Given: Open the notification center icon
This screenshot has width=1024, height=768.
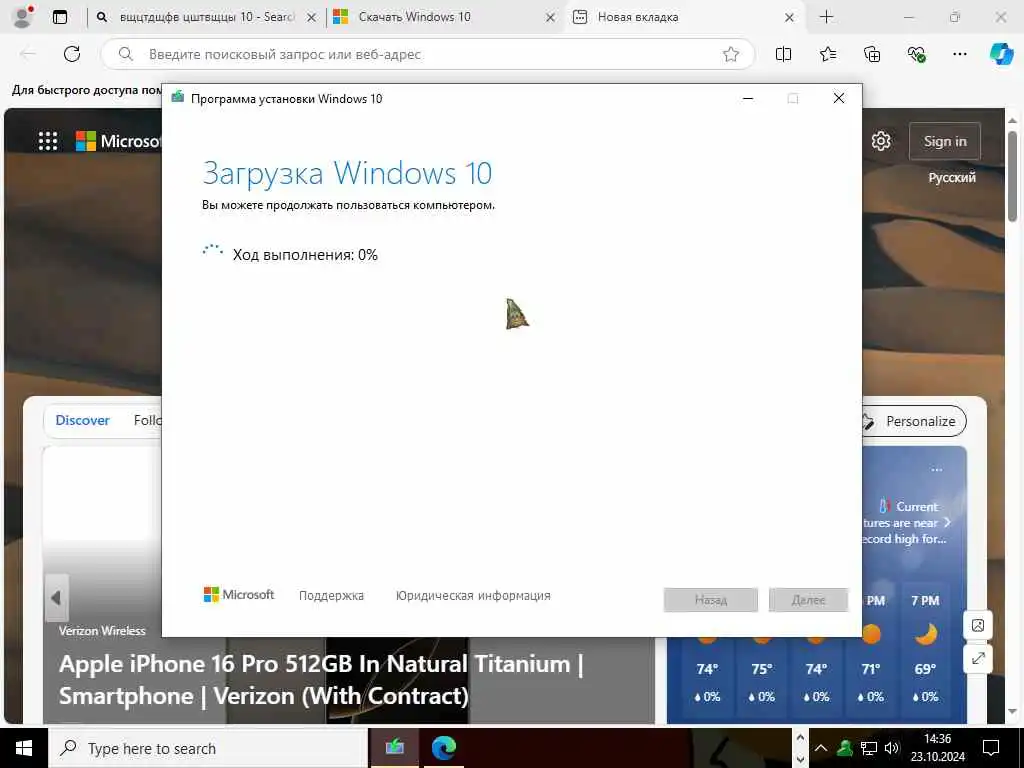Looking at the screenshot, I should click(x=991, y=748).
